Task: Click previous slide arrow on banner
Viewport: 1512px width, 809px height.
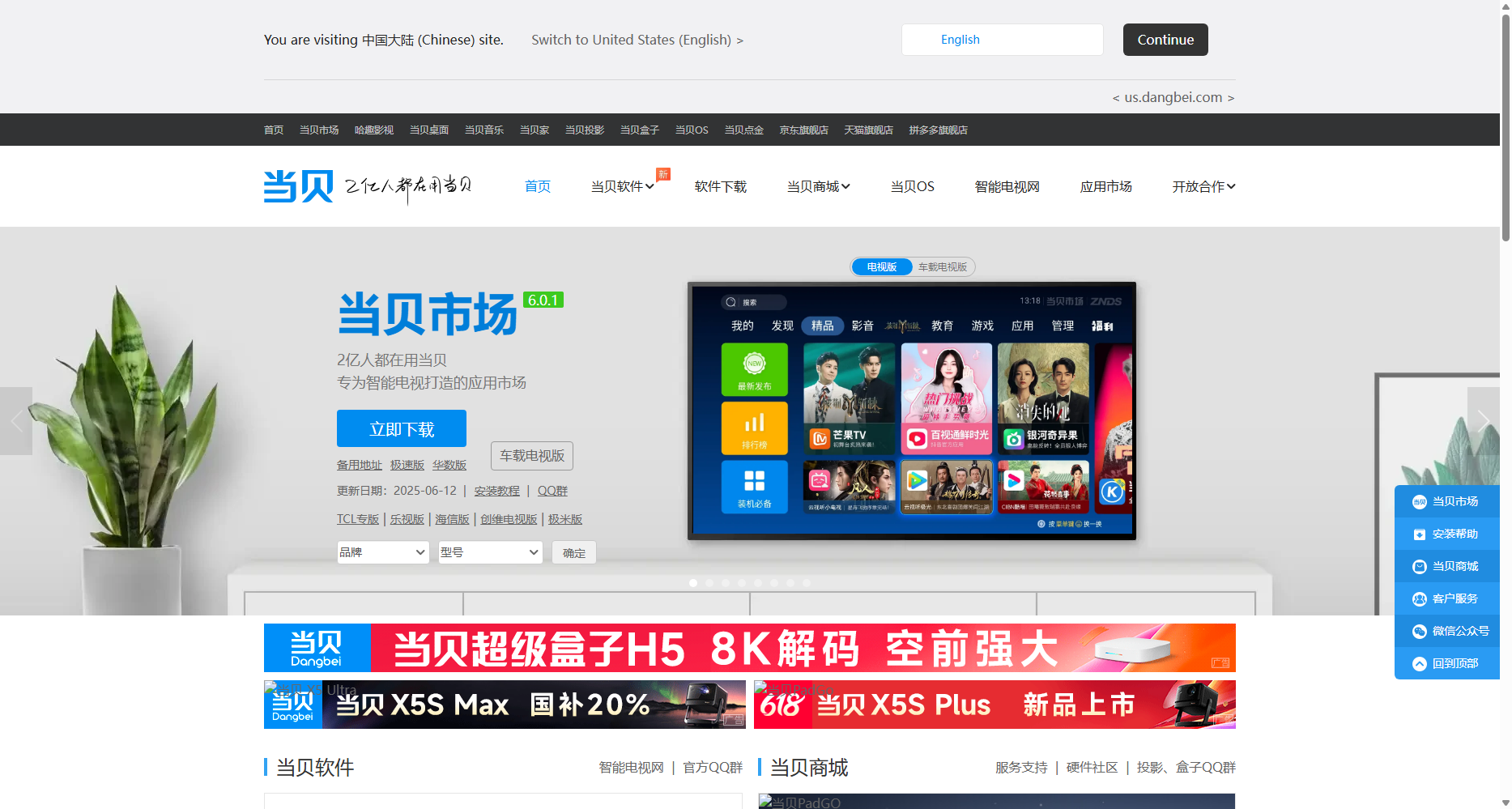Action: click(16, 421)
